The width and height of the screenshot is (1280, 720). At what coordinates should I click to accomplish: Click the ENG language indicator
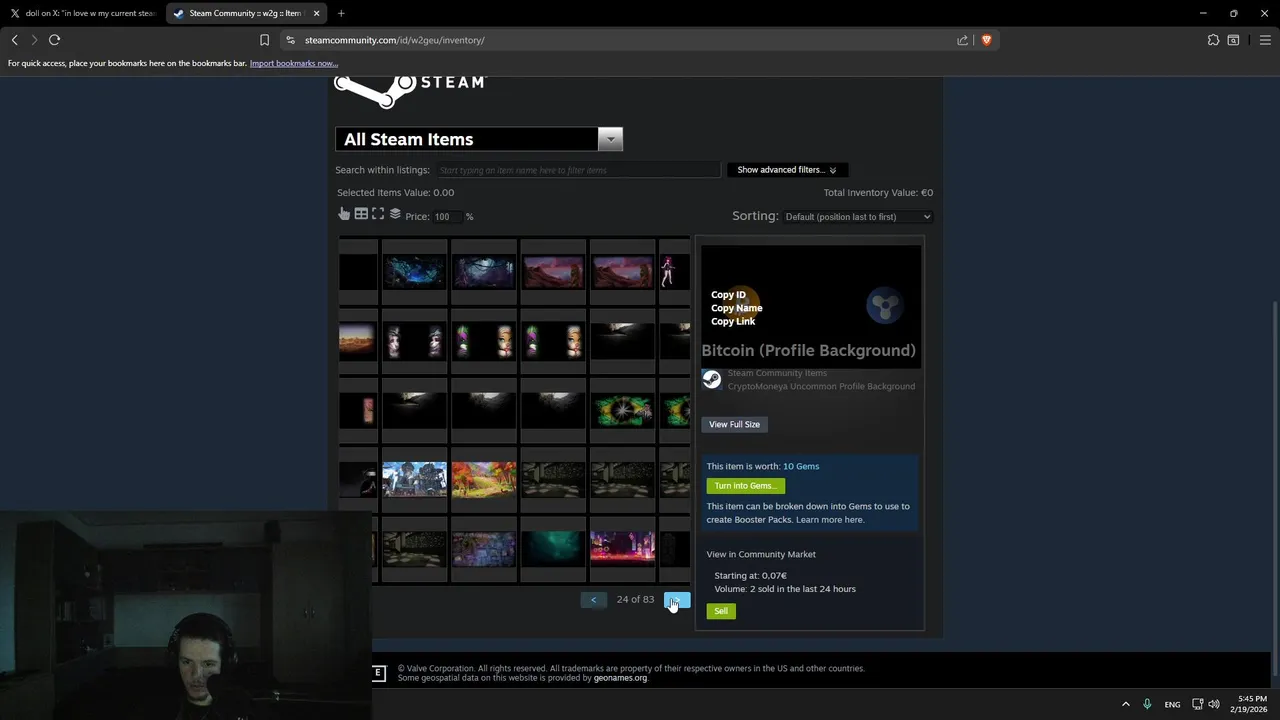(x=1172, y=704)
